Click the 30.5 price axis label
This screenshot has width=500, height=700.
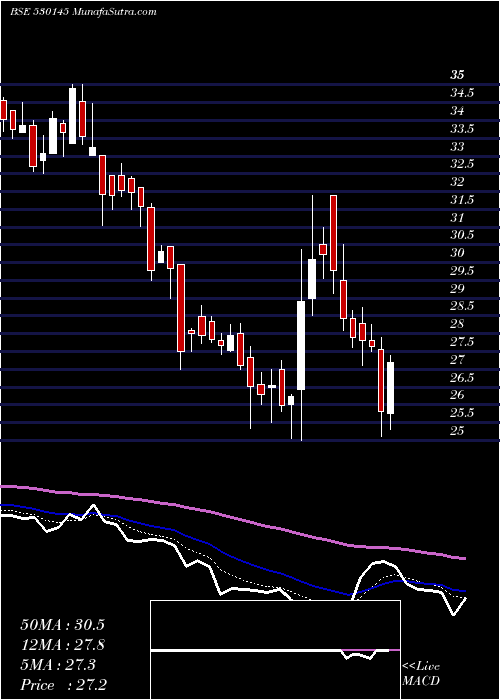pyautogui.click(x=462, y=235)
